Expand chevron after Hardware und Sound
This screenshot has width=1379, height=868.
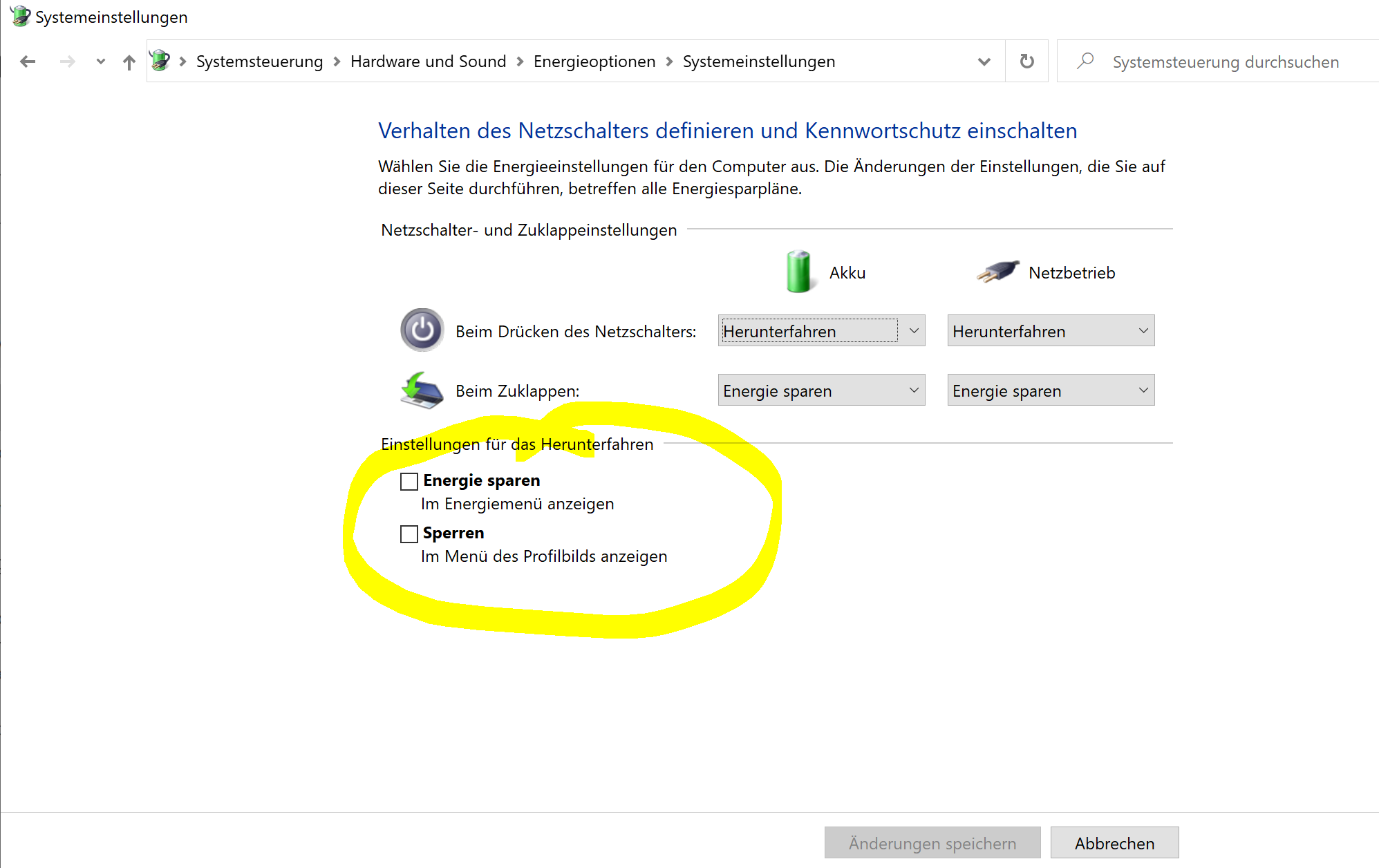(520, 62)
